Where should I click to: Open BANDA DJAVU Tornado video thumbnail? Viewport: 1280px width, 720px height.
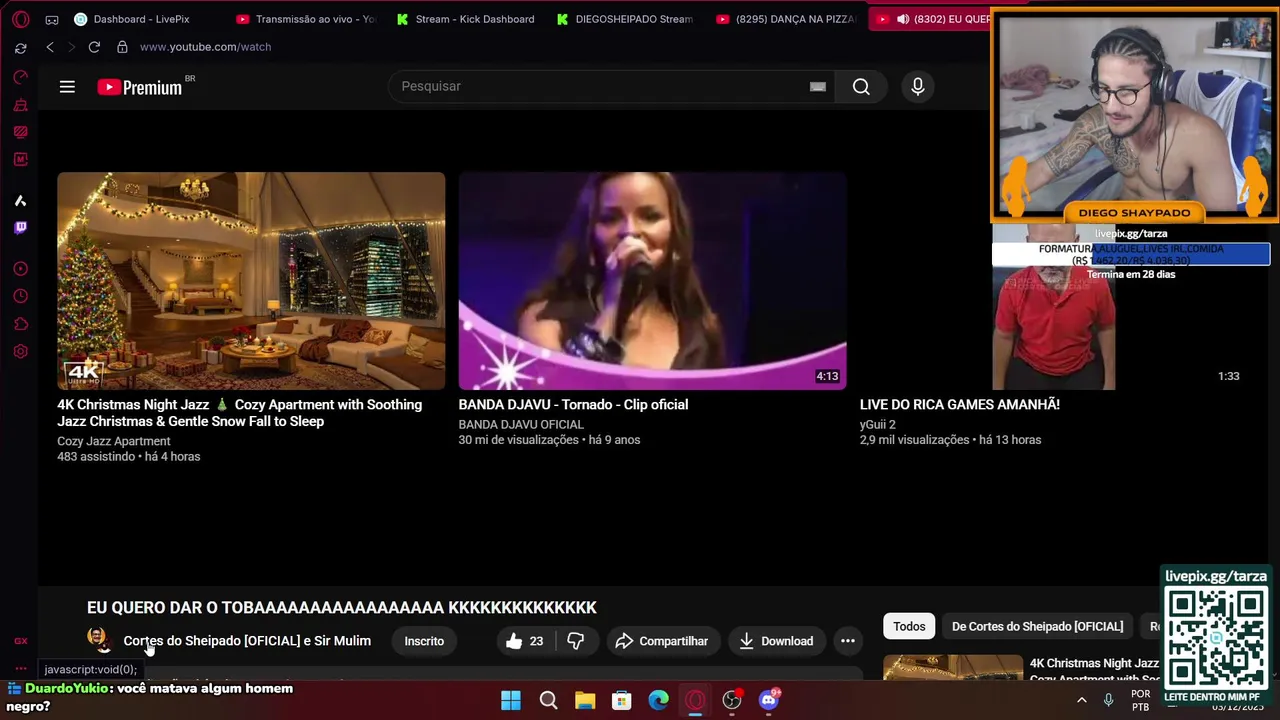(x=652, y=281)
